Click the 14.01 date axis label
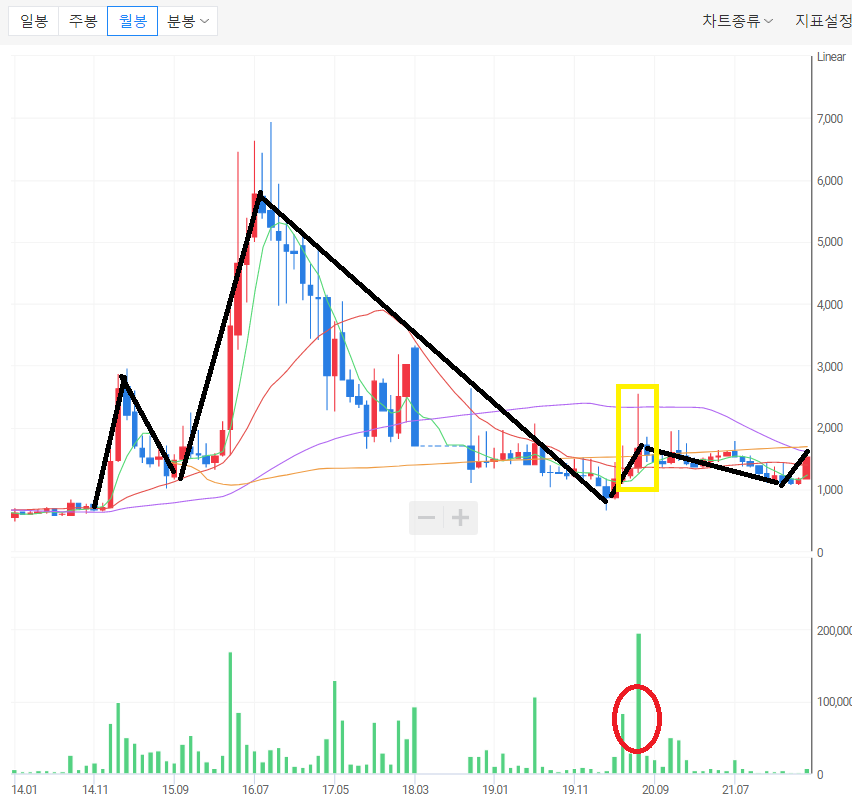 24,790
